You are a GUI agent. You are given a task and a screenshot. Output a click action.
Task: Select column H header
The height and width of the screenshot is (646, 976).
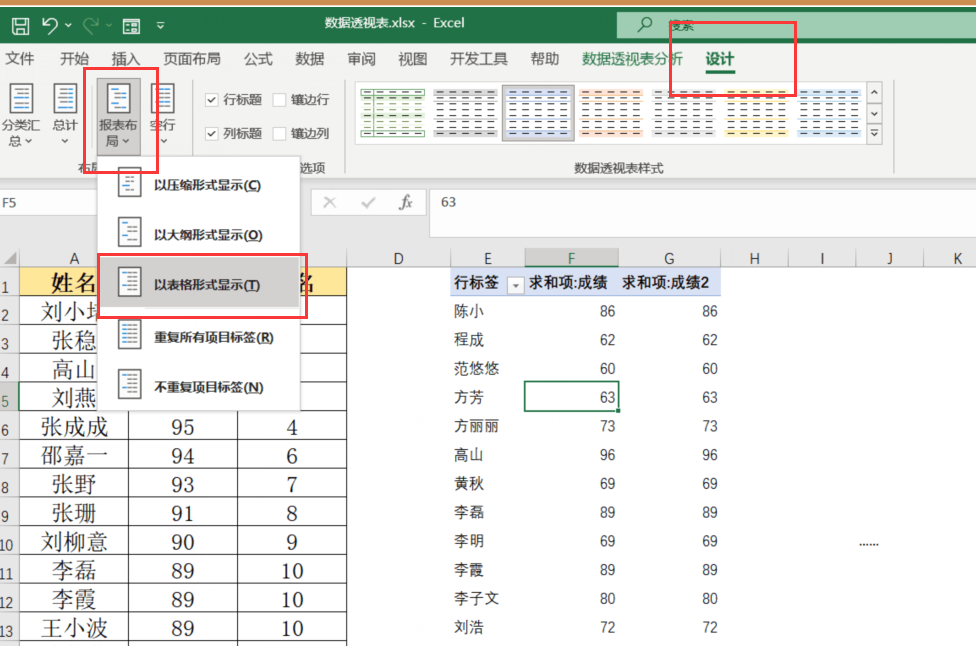[754, 258]
